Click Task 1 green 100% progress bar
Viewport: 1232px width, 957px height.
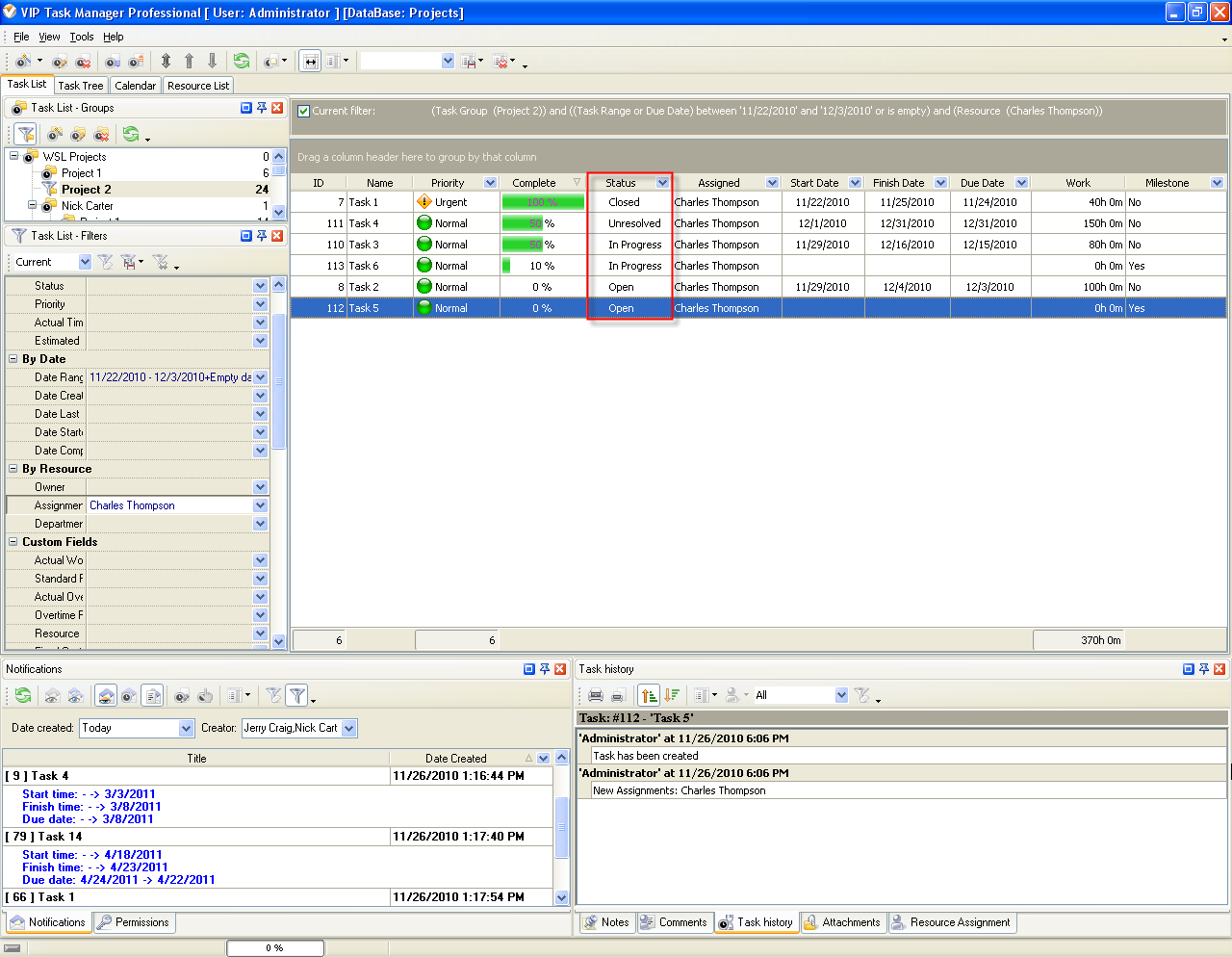543,202
